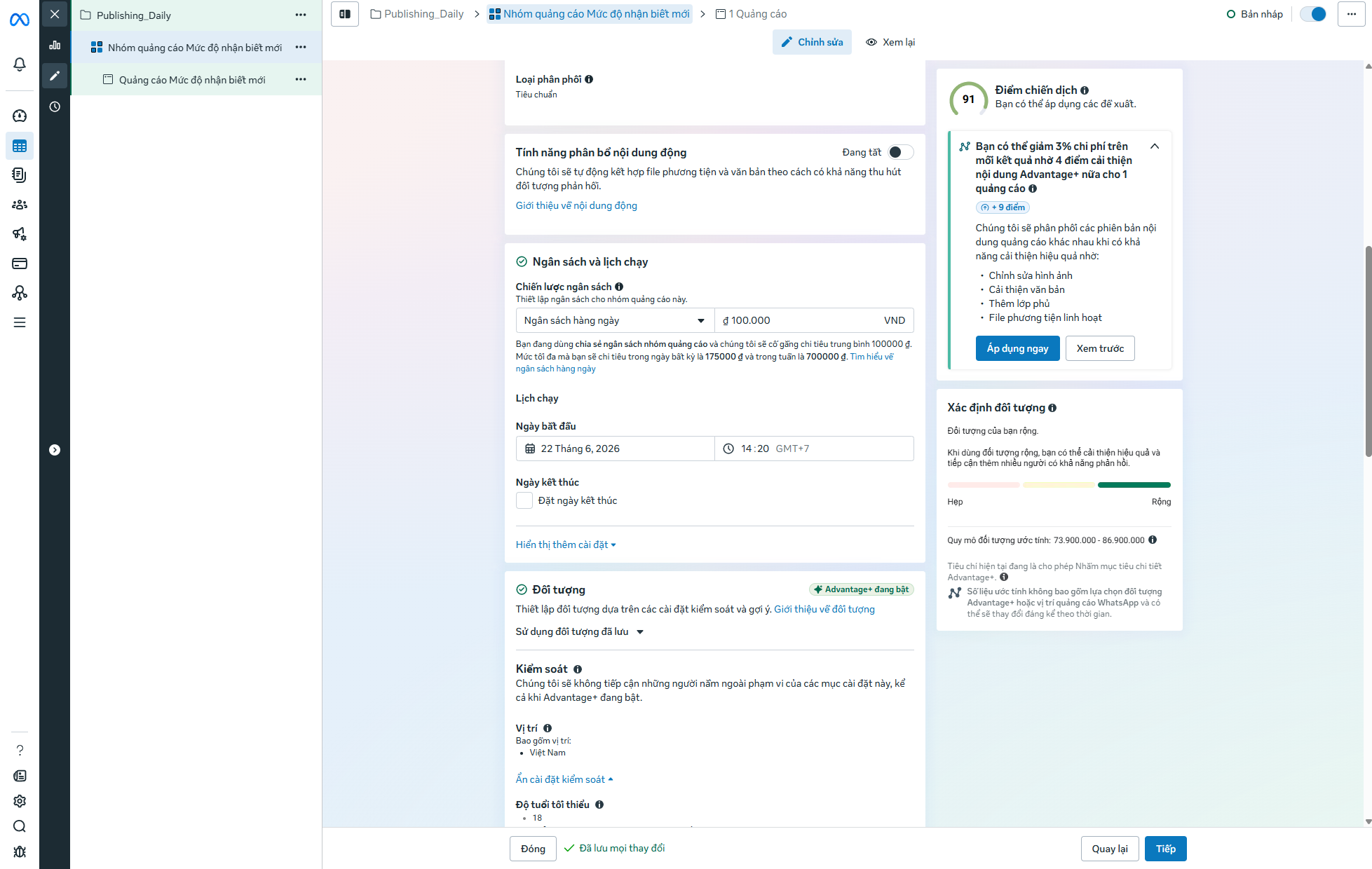Switch to Xem lại tab

(x=890, y=42)
